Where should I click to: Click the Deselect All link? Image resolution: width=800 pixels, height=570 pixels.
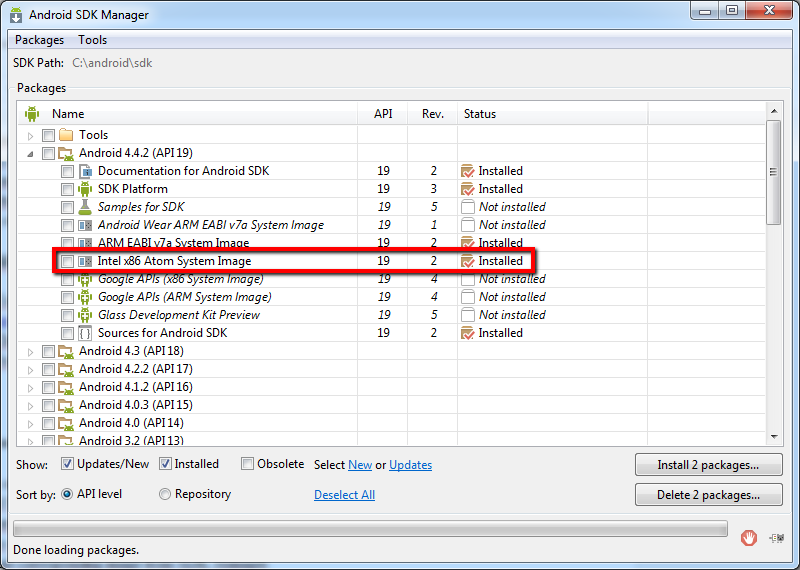point(344,494)
